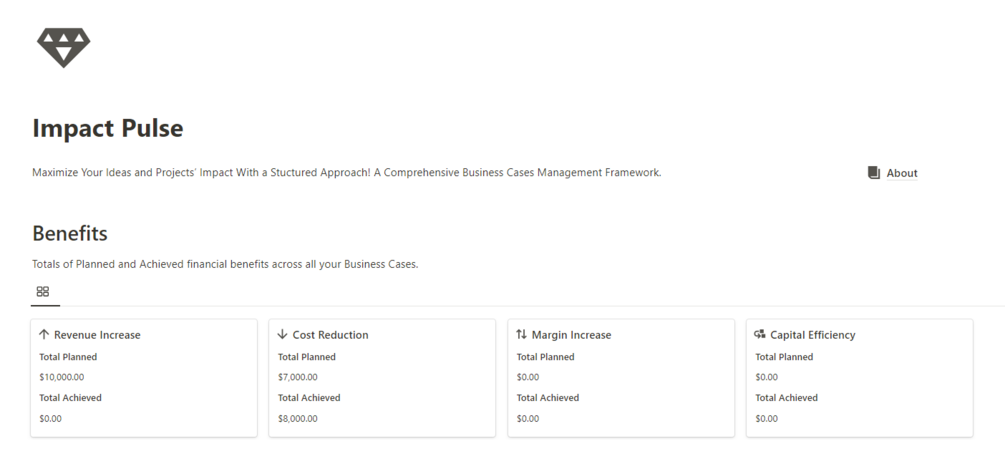
Task: Open the About page link
Action: click(901, 173)
